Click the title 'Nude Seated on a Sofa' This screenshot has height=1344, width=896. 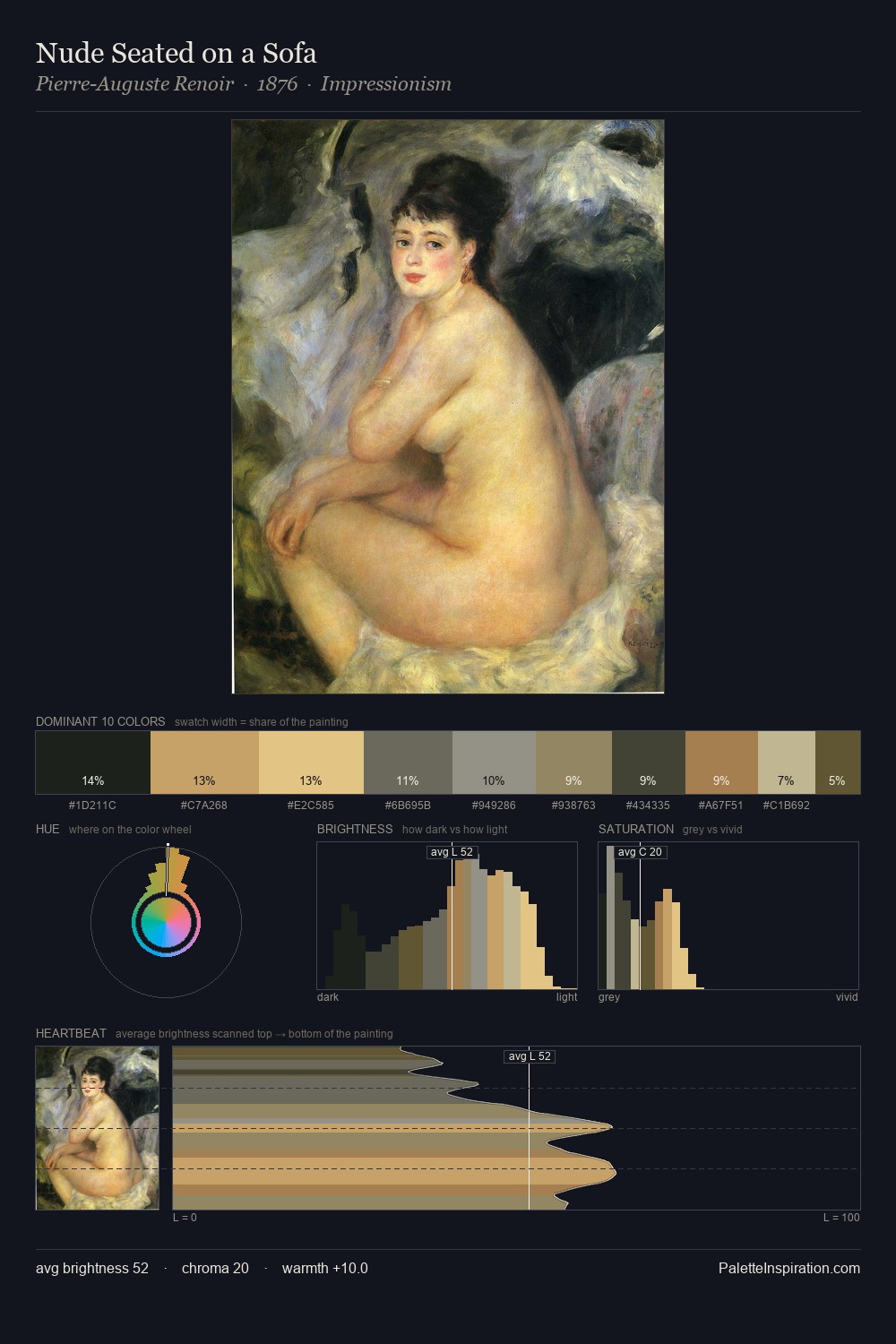pos(177,53)
